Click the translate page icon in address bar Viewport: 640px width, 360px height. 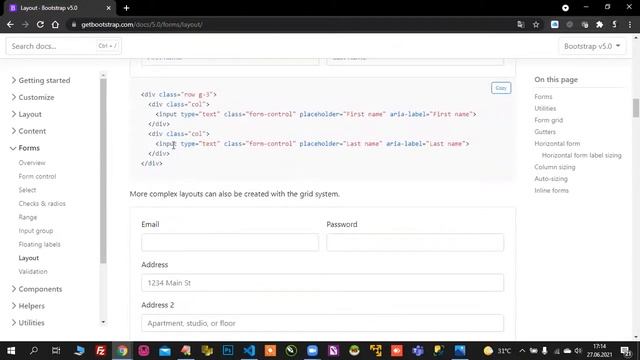pos(520,24)
